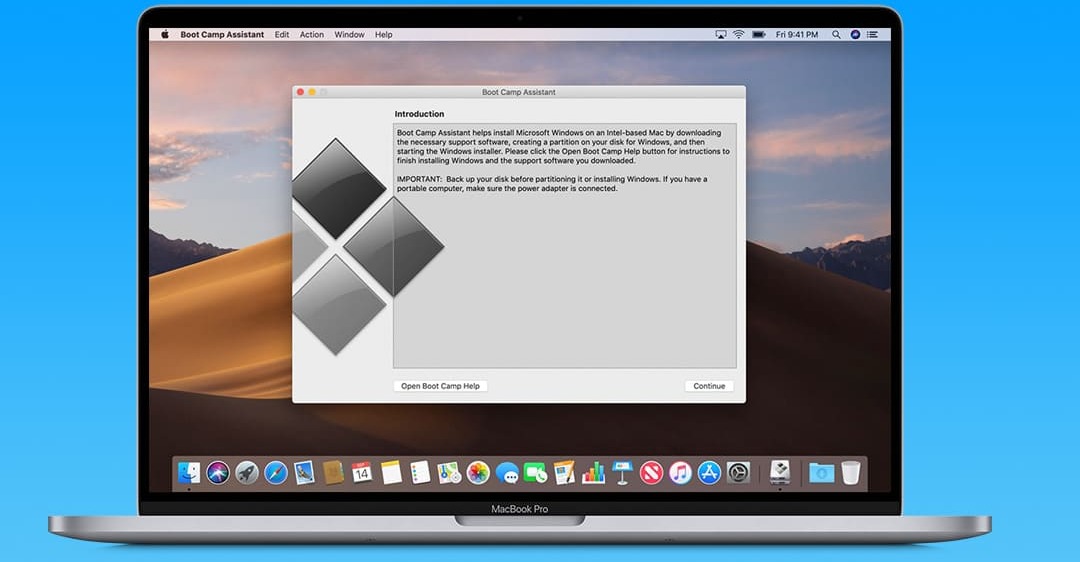
Task: Open Boot Camp Assistant app menu
Action: (x=222, y=34)
